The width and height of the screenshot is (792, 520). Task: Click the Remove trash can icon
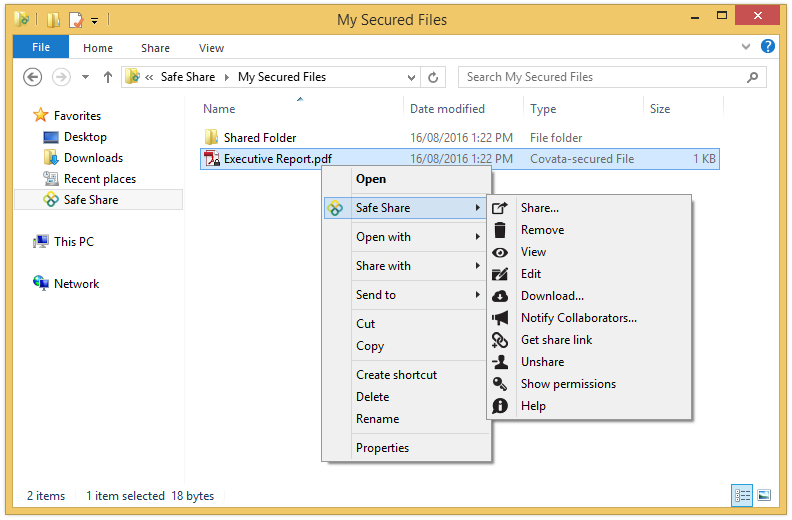pos(501,230)
